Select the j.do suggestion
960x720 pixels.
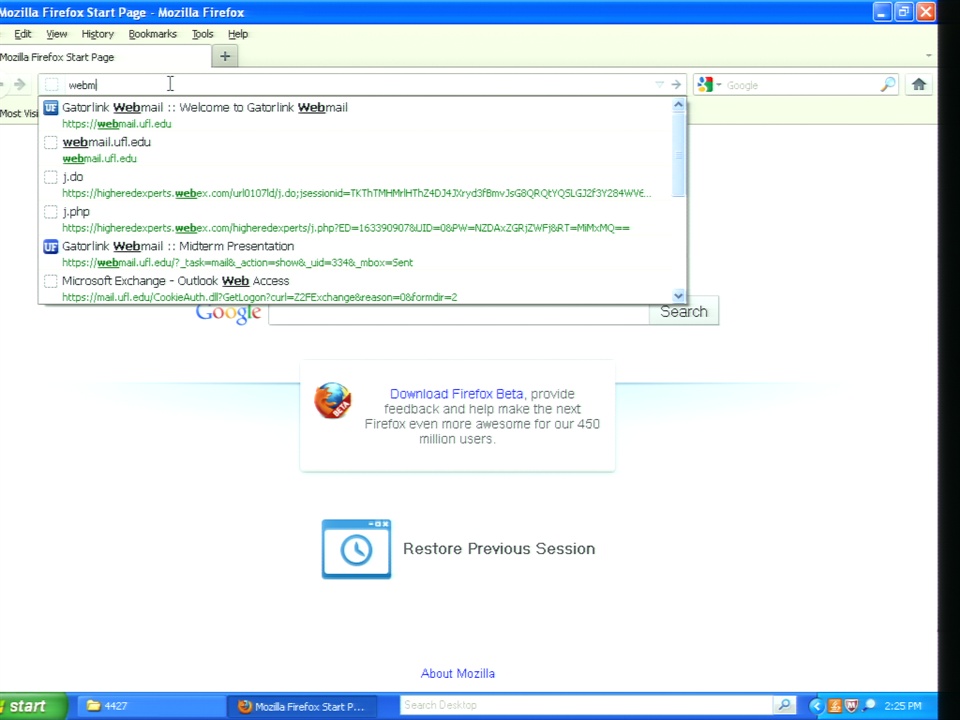click(356, 184)
